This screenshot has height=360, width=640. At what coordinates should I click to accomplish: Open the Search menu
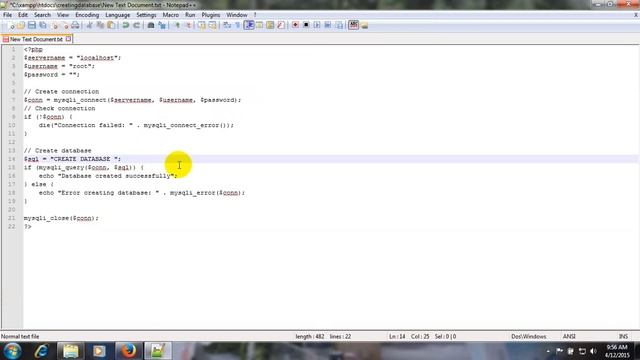[42, 15]
